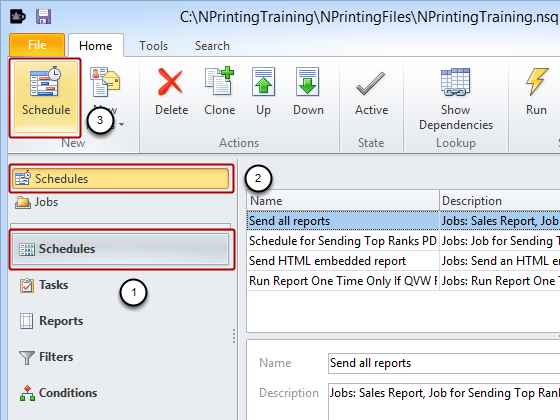Click the NPrinting application logo icon
This screenshot has width=560, height=420.
point(17,16)
